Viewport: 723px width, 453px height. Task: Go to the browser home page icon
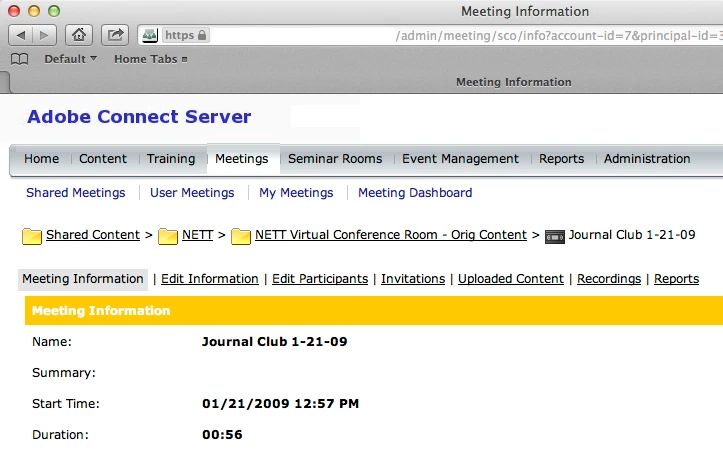pos(79,35)
